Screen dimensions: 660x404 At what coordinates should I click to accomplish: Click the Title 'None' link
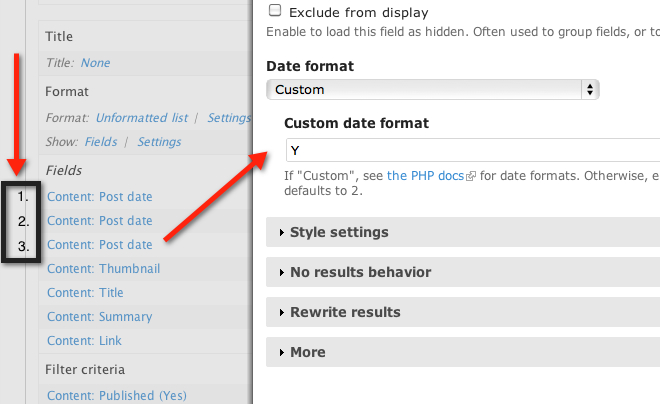click(96, 63)
